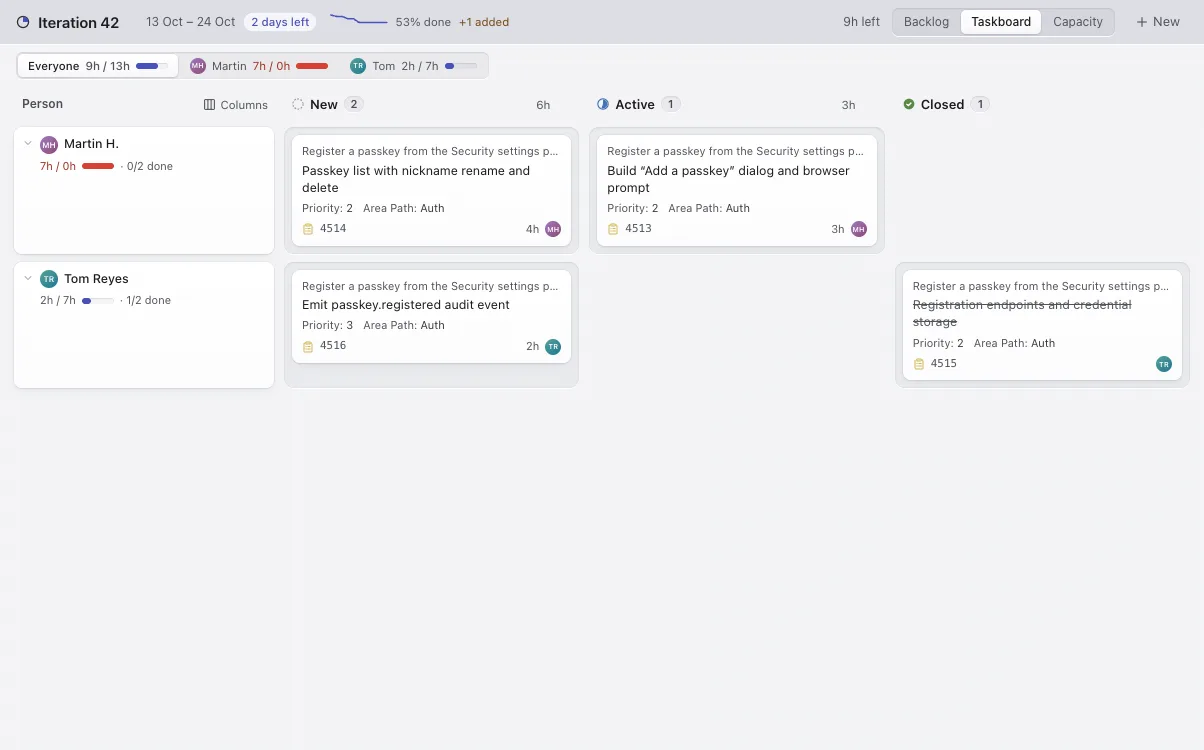The width and height of the screenshot is (1204, 750).
Task: Click the task icon beside 4513
Action: 614,229
